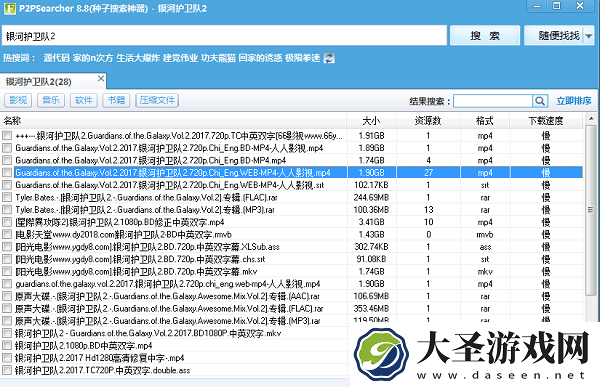Check the BD1080P.中英双字.mkv checkbox
The height and width of the screenshot is (387, 600).
pyautogui.click(x=7, y=333)
